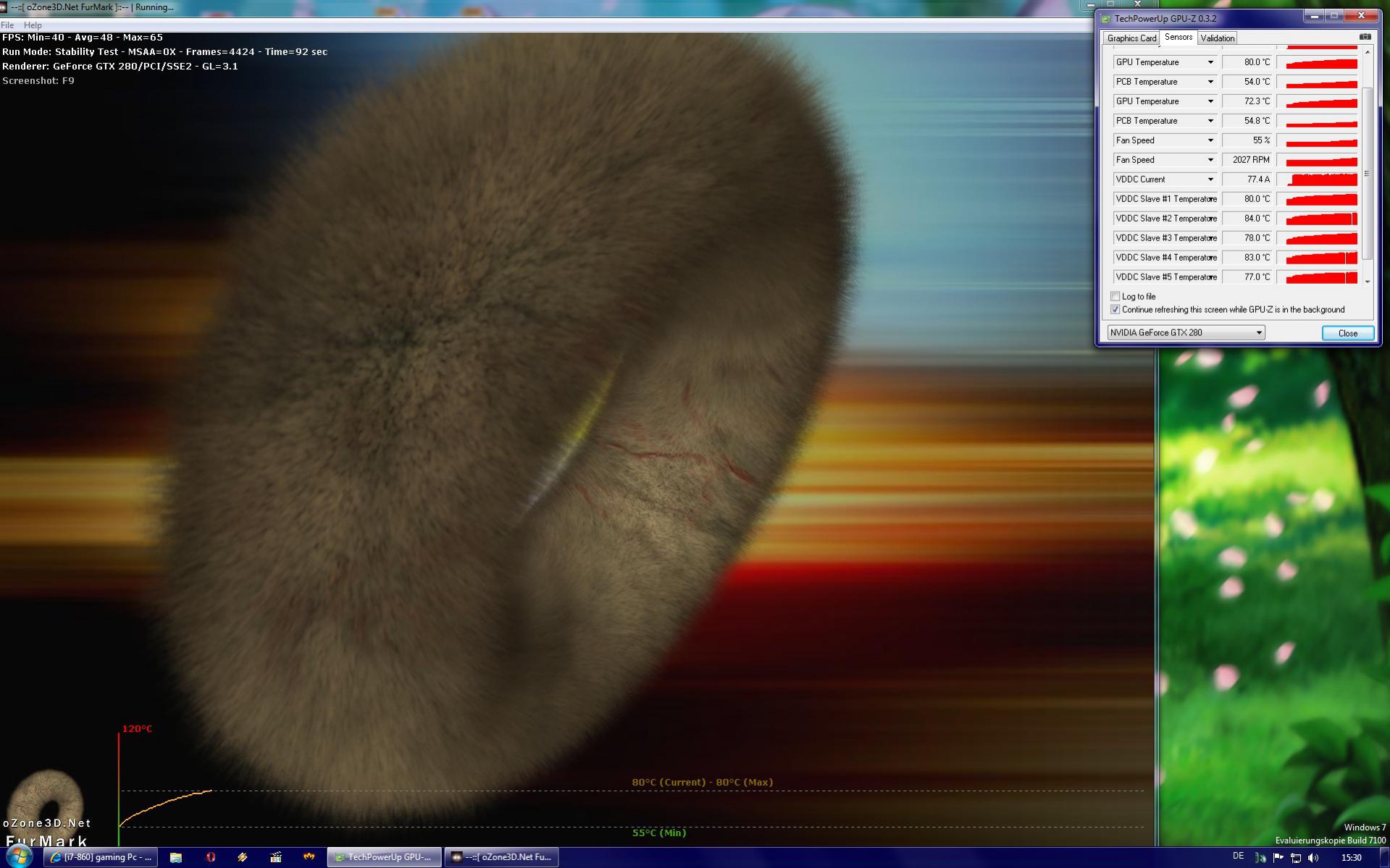This screenshot has height=868, width=1390.
Task: Enable the Log to file checkbox
Action: coord(1115,296)
